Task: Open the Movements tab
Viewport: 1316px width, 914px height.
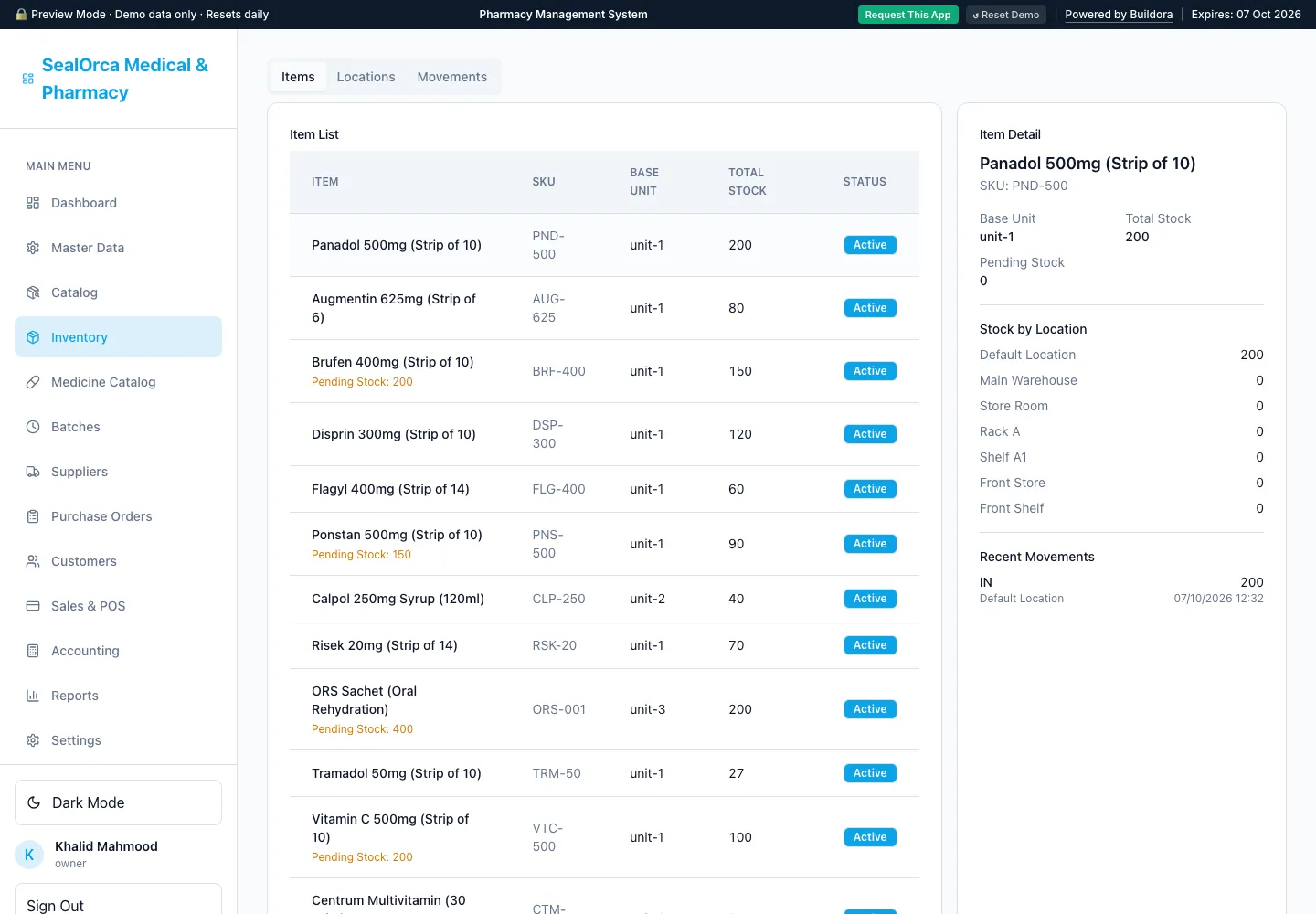Action: click(x=451, y=77)
